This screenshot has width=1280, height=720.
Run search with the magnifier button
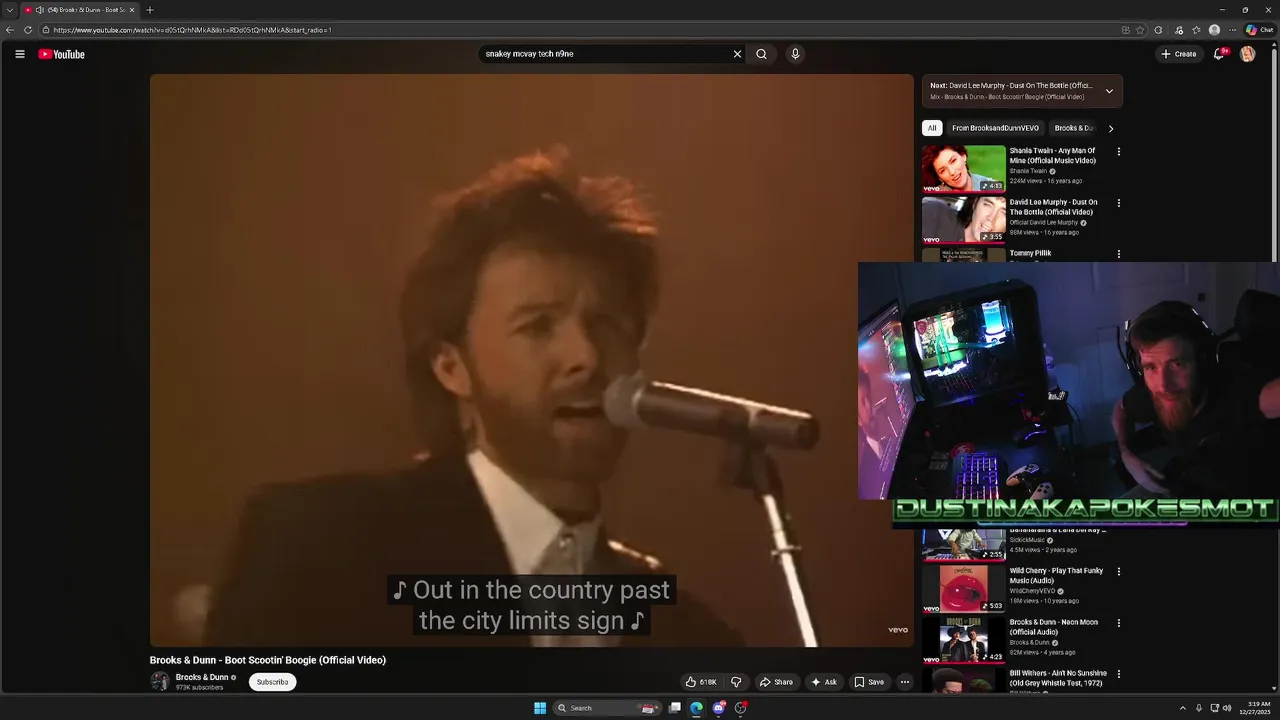(x=761, y=54)
